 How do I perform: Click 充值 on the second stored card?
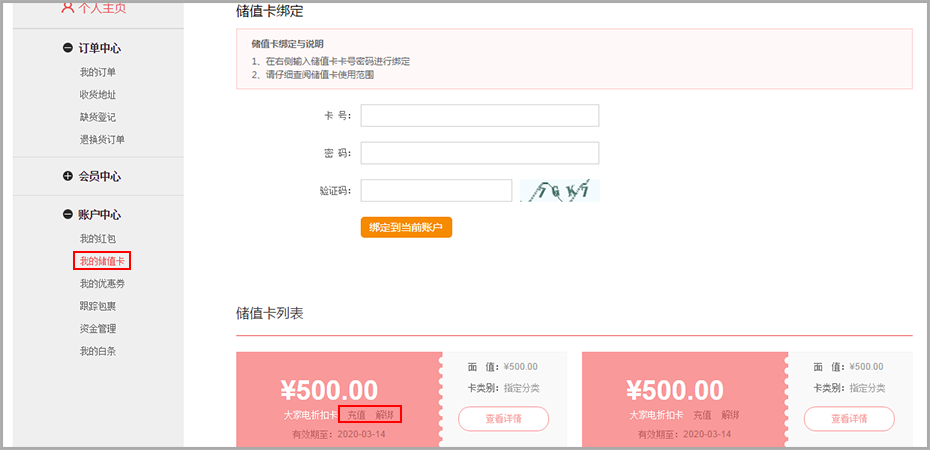click(x=702, y=415)
